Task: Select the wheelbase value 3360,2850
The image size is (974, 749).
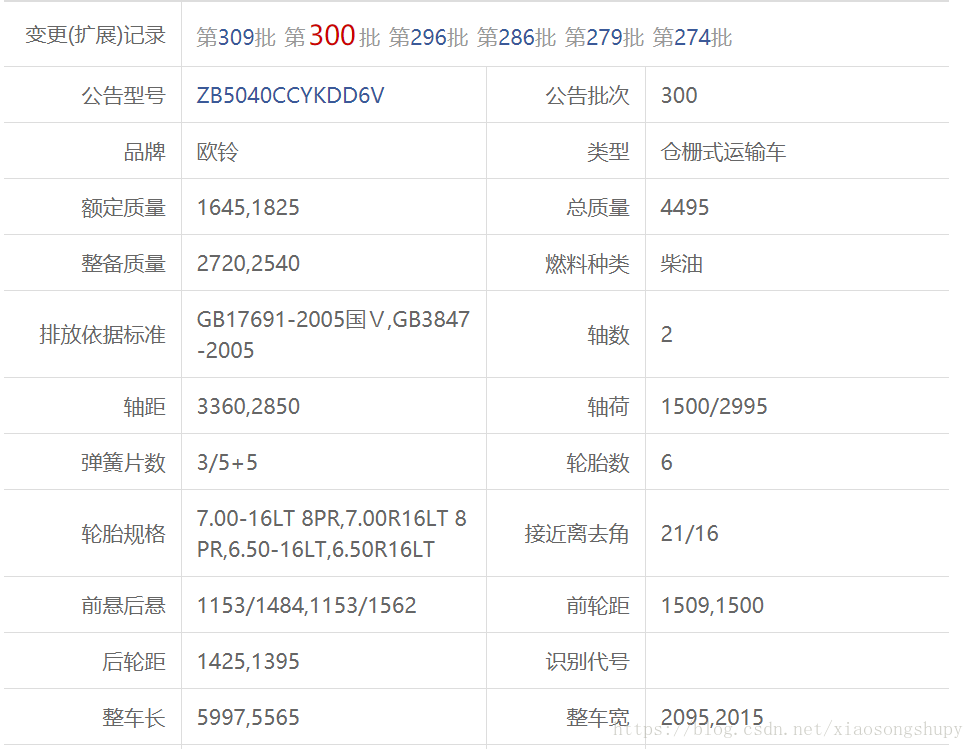Action: pyautogui.click(x=248, y=406)
